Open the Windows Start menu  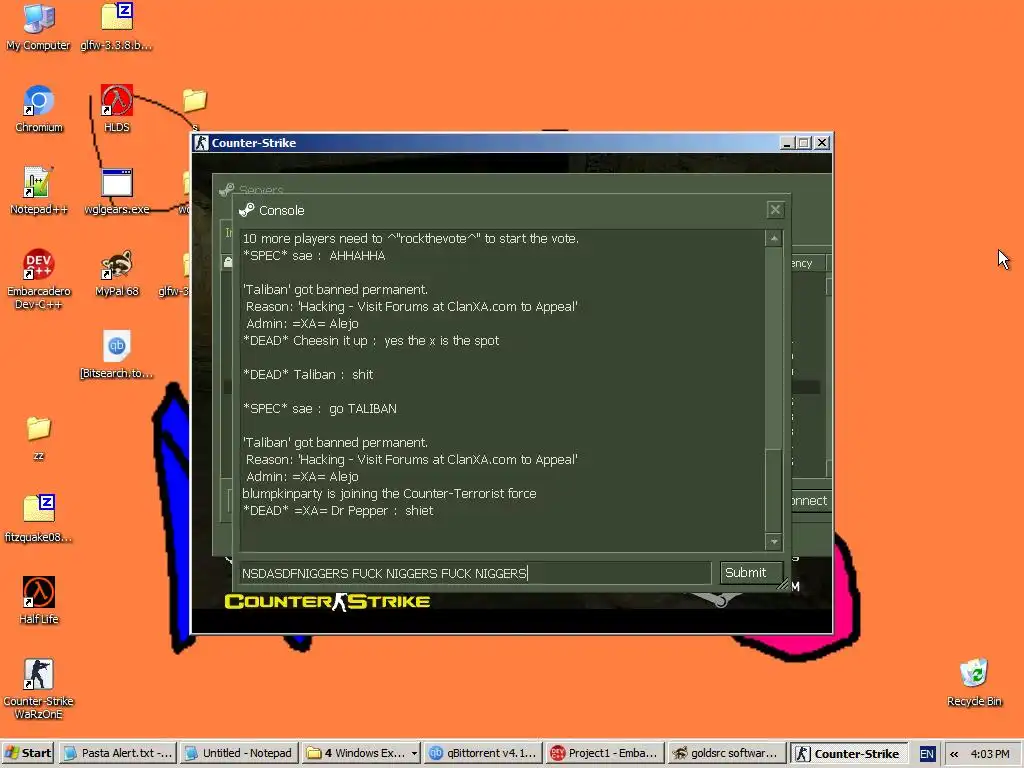tap(28, 753)
